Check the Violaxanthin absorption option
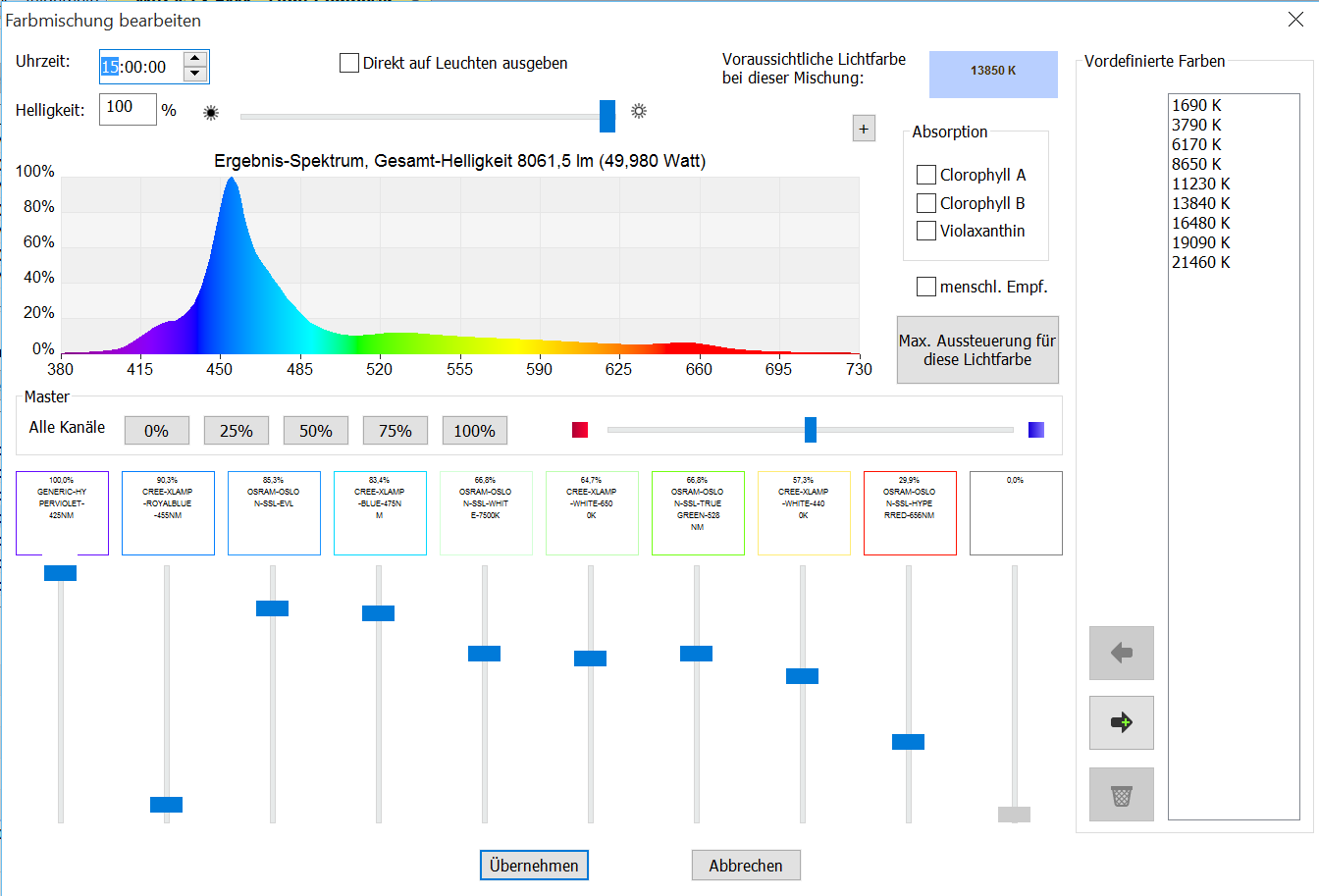This screenshot has height=896, width=1319. click(925, 231)
